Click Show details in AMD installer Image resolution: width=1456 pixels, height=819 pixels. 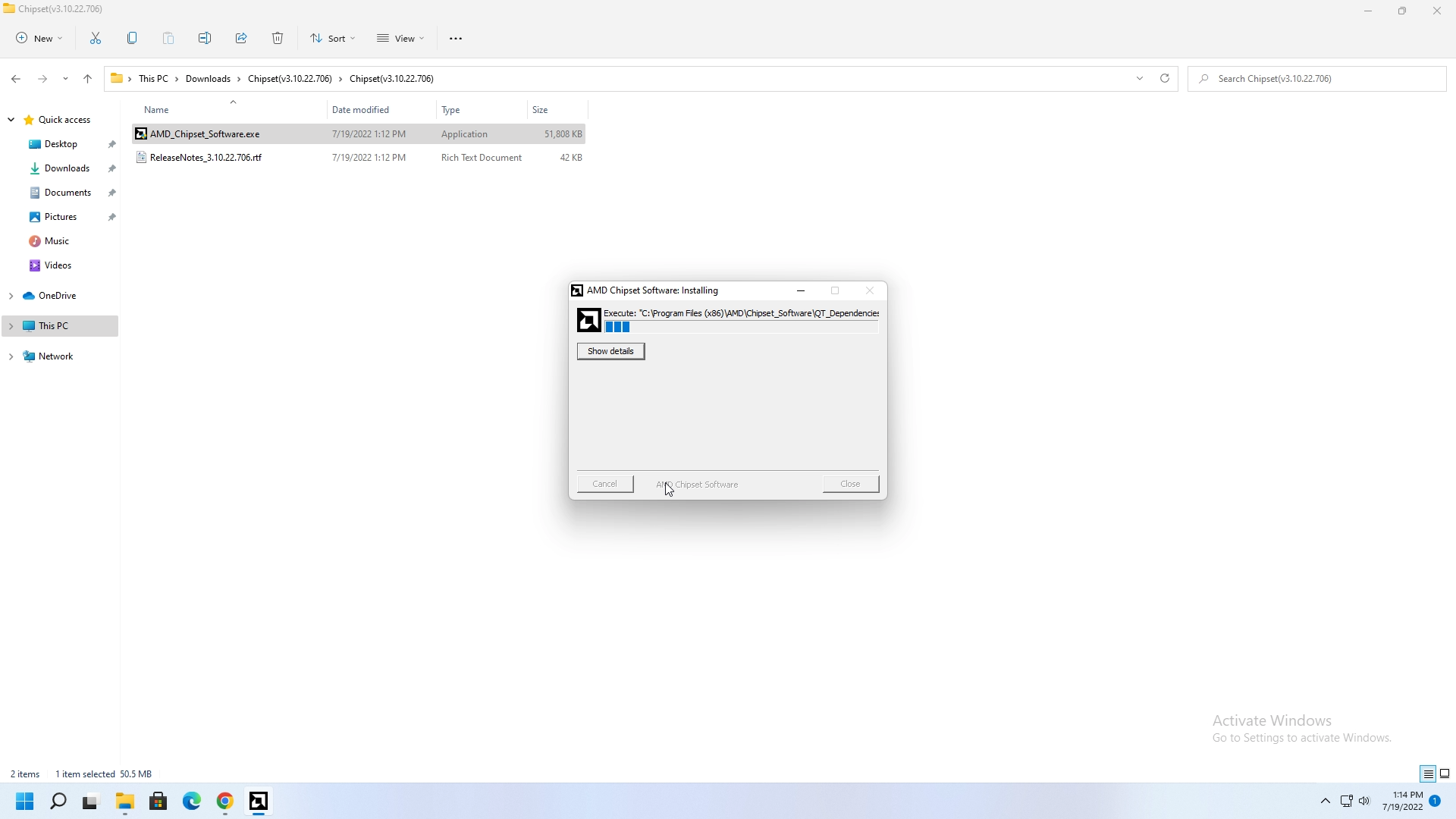pos(610,351)
